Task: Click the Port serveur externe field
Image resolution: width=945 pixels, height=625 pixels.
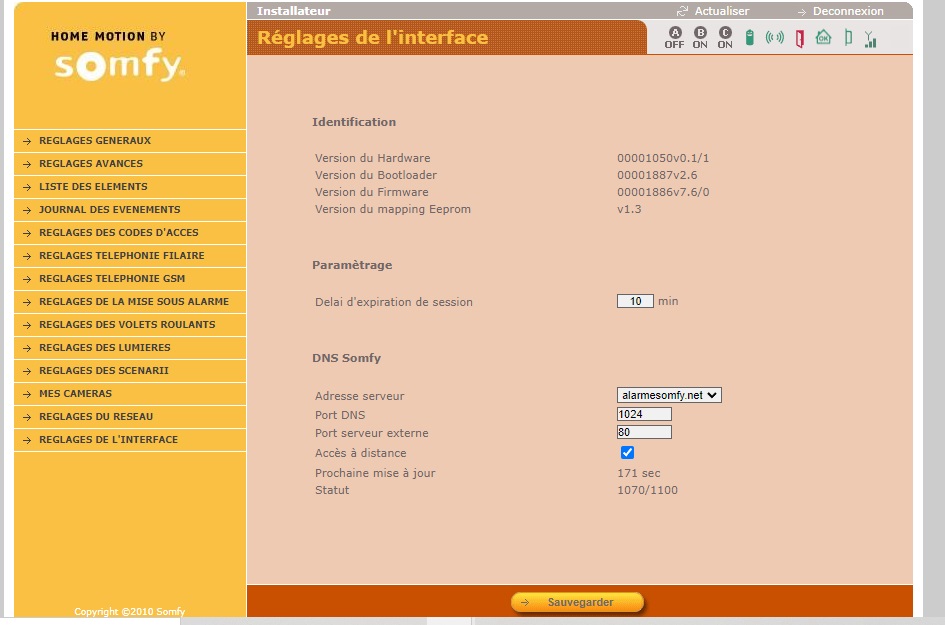Action: click(x=644, y=432)
